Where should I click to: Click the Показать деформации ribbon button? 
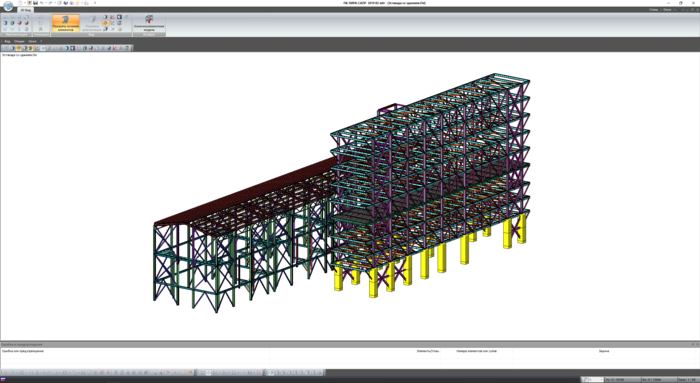tap(92, 23)
